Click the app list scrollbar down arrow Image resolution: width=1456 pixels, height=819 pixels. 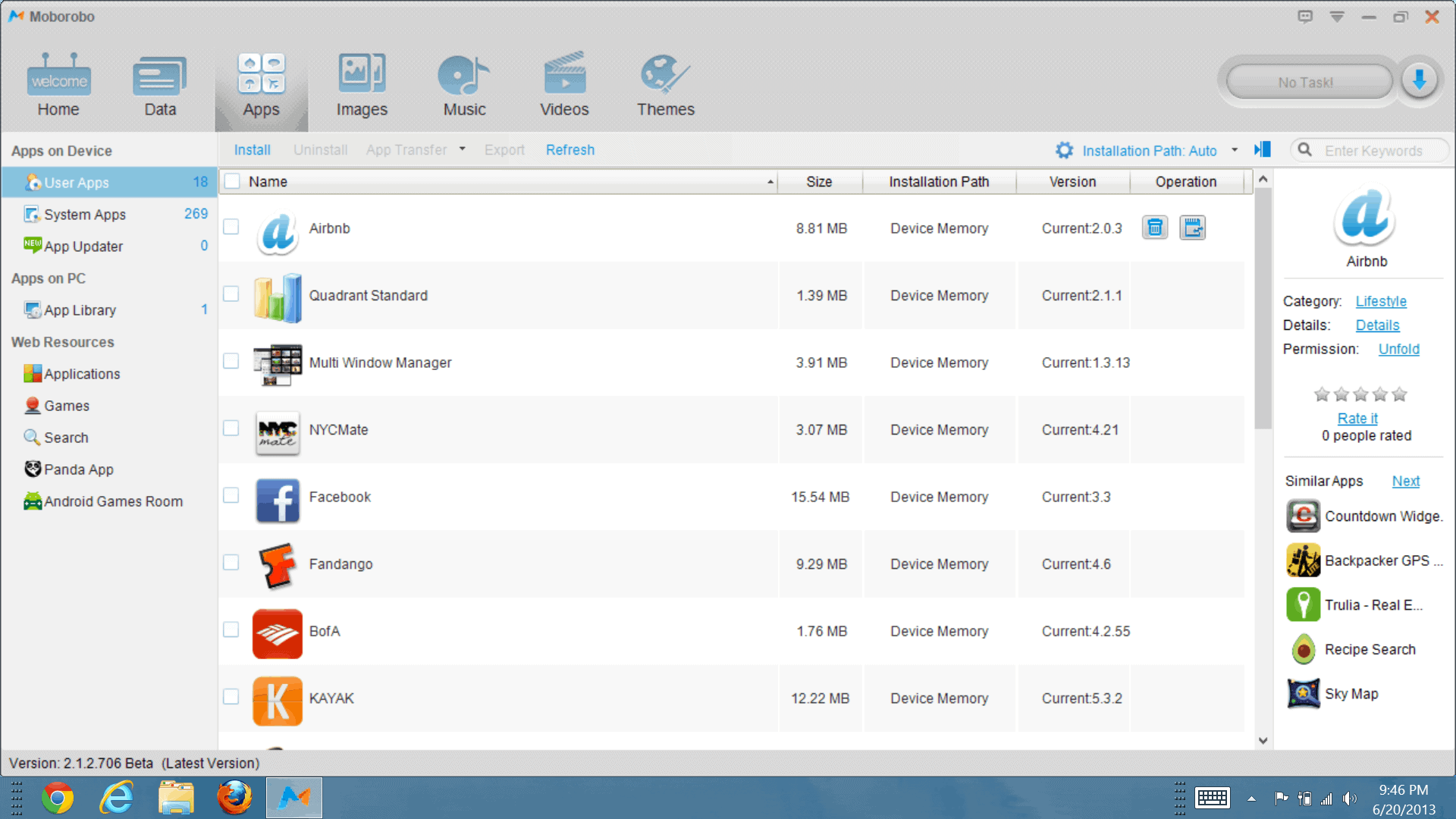pos(1263,740)
